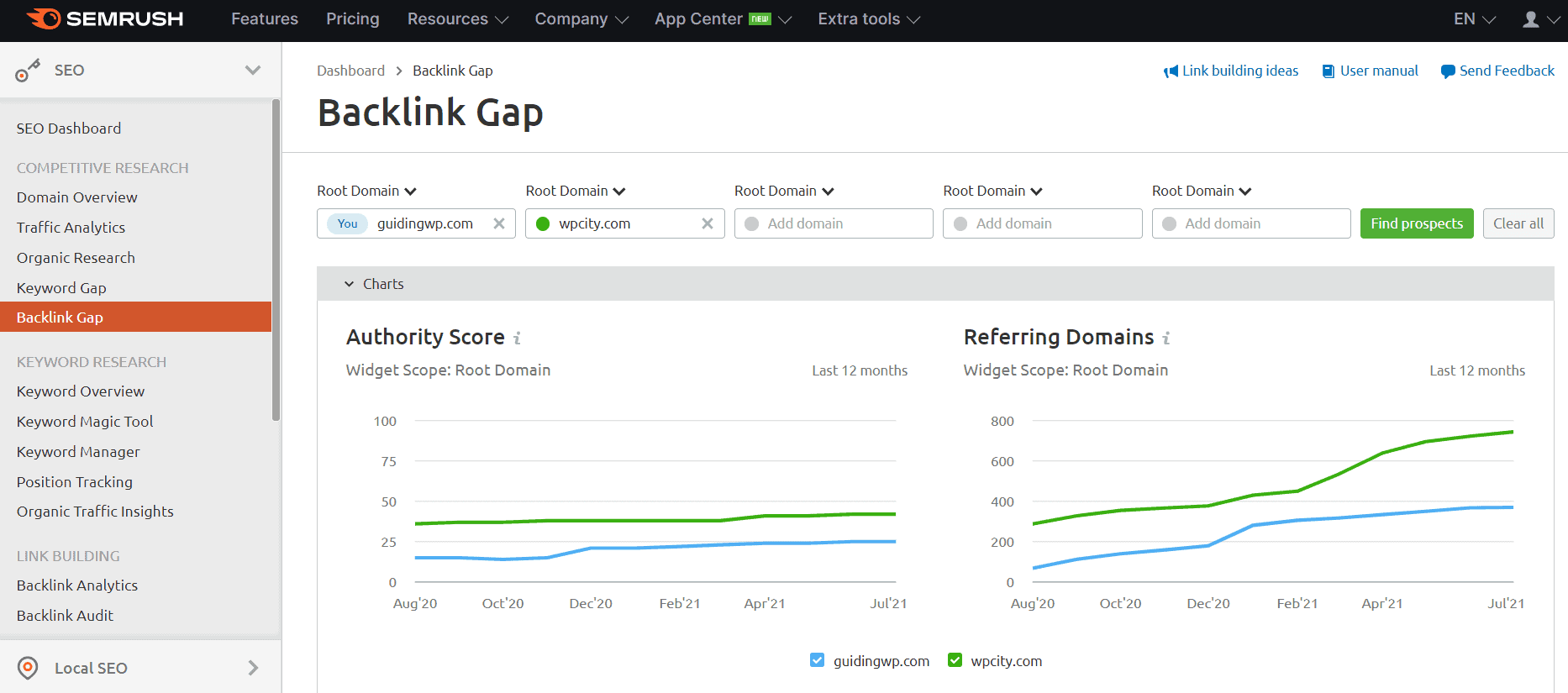Click the fifth Add domain input field
This screenshot has height=693, width=1568.
coord(1251,223)
